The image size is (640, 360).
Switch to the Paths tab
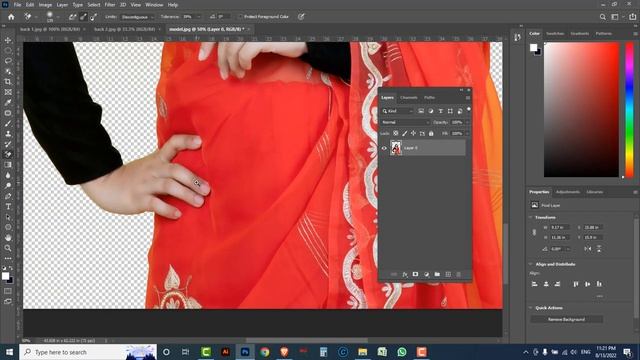pos(429,98)
